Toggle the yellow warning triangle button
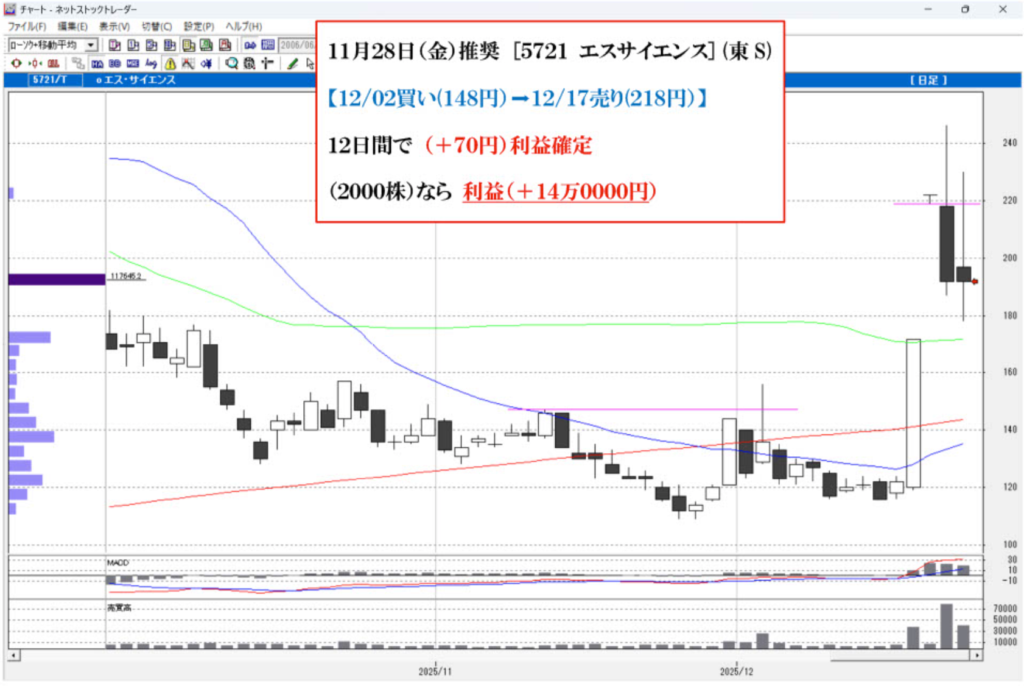Viewport: 1024px width, 686px height. click(168, 62)
